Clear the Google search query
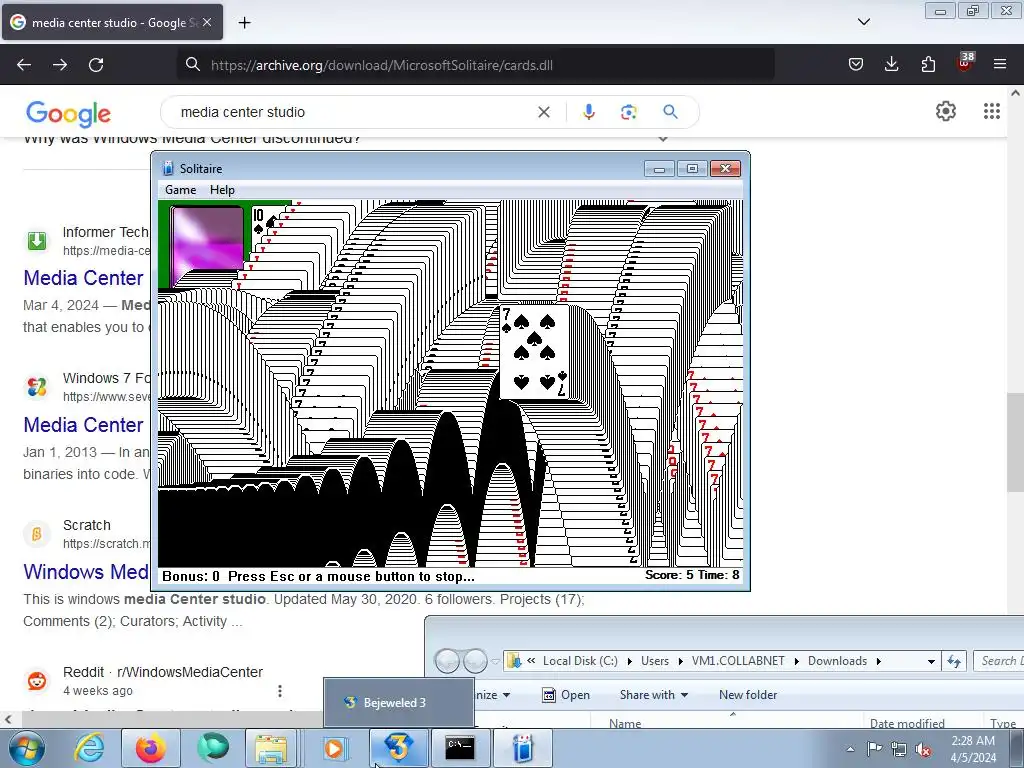This screenshot has width=1024, height=768. (543, 112)
